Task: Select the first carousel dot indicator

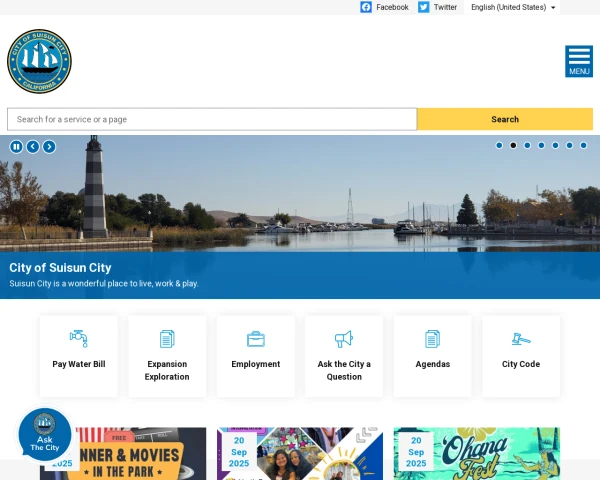Action: pos(499,145)
